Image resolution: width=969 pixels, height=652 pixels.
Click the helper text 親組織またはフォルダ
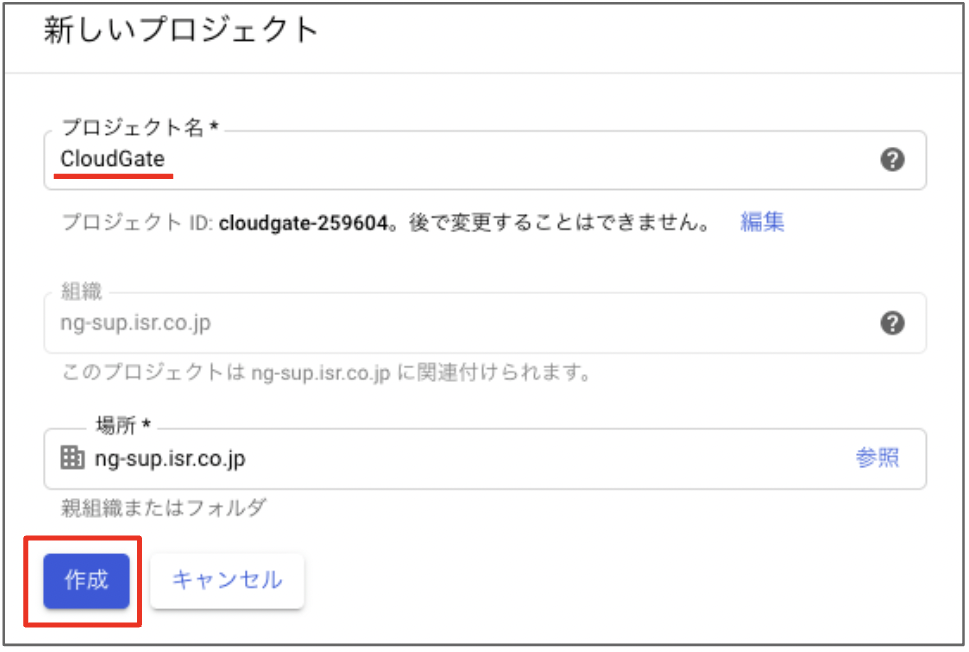click(x=164, y=508)
